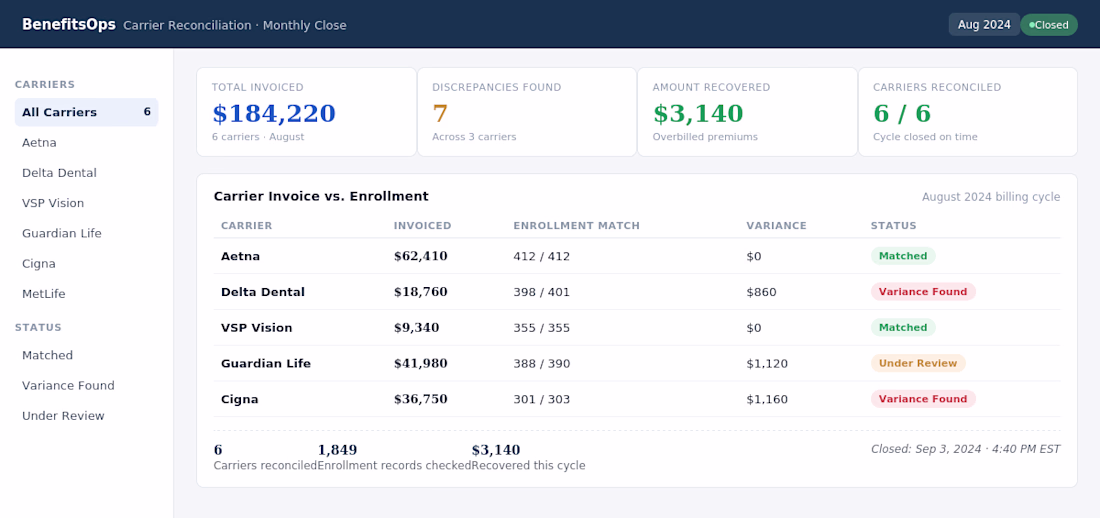Open the Total Invoiced summary card

tap(307, 112)
